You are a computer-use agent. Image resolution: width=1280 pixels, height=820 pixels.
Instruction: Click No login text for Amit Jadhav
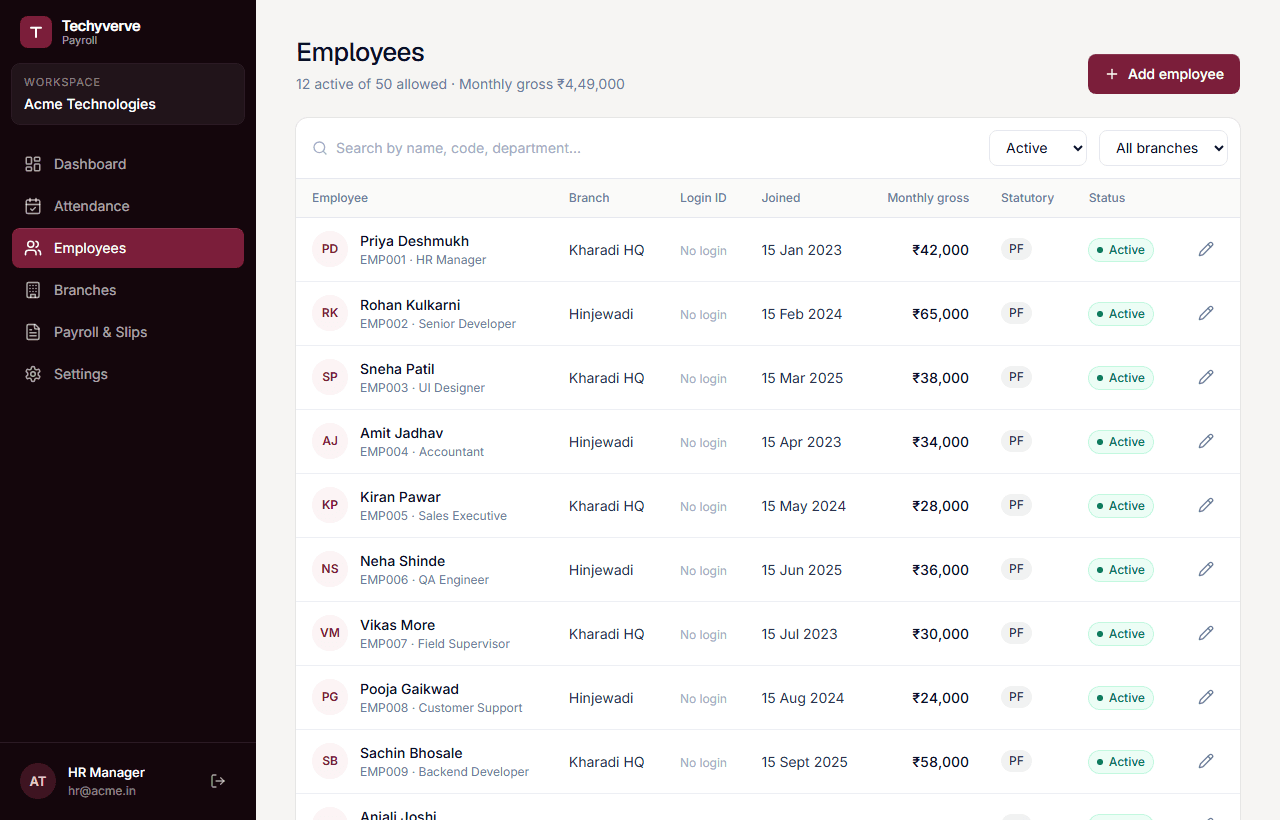point(703,443)
